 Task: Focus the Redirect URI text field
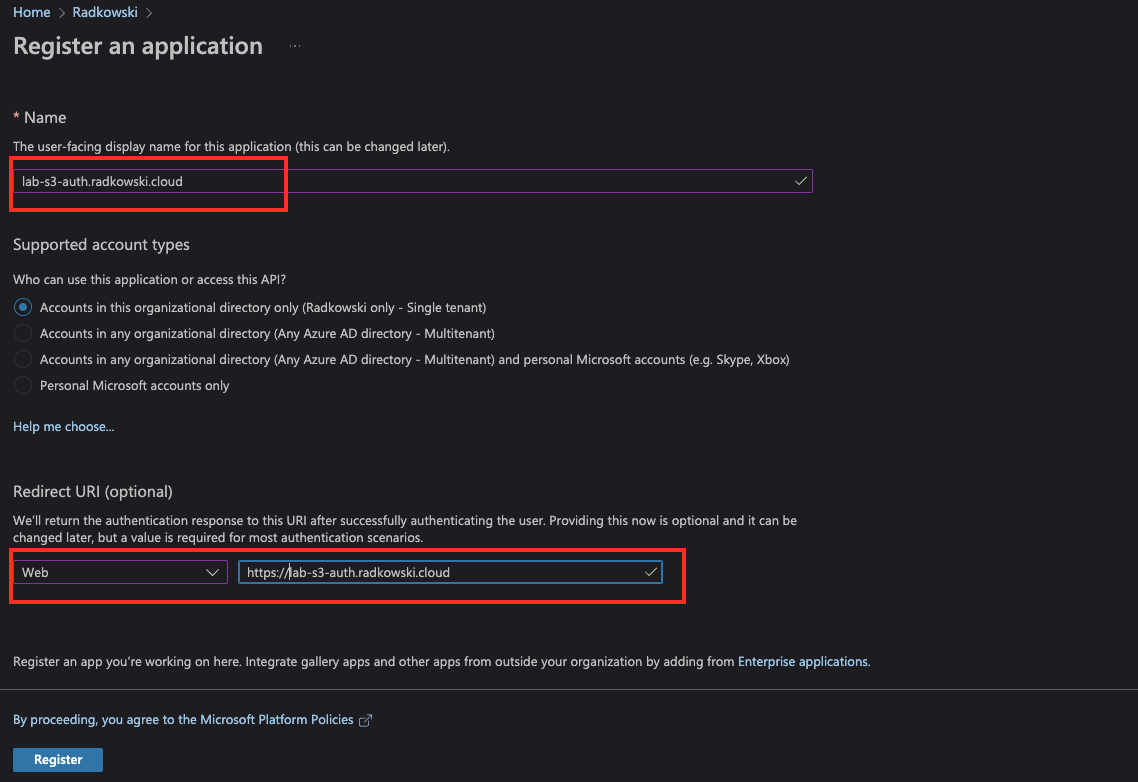(450, 572)
